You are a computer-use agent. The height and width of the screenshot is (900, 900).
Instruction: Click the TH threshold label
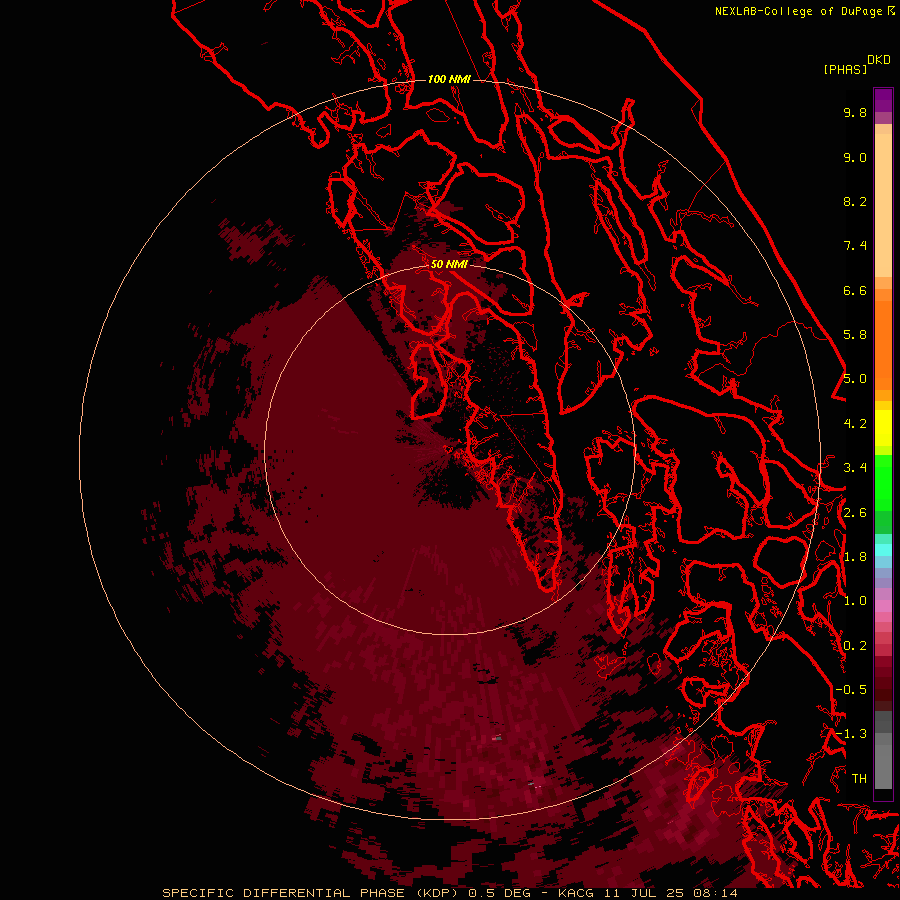[x=859, y=779]
